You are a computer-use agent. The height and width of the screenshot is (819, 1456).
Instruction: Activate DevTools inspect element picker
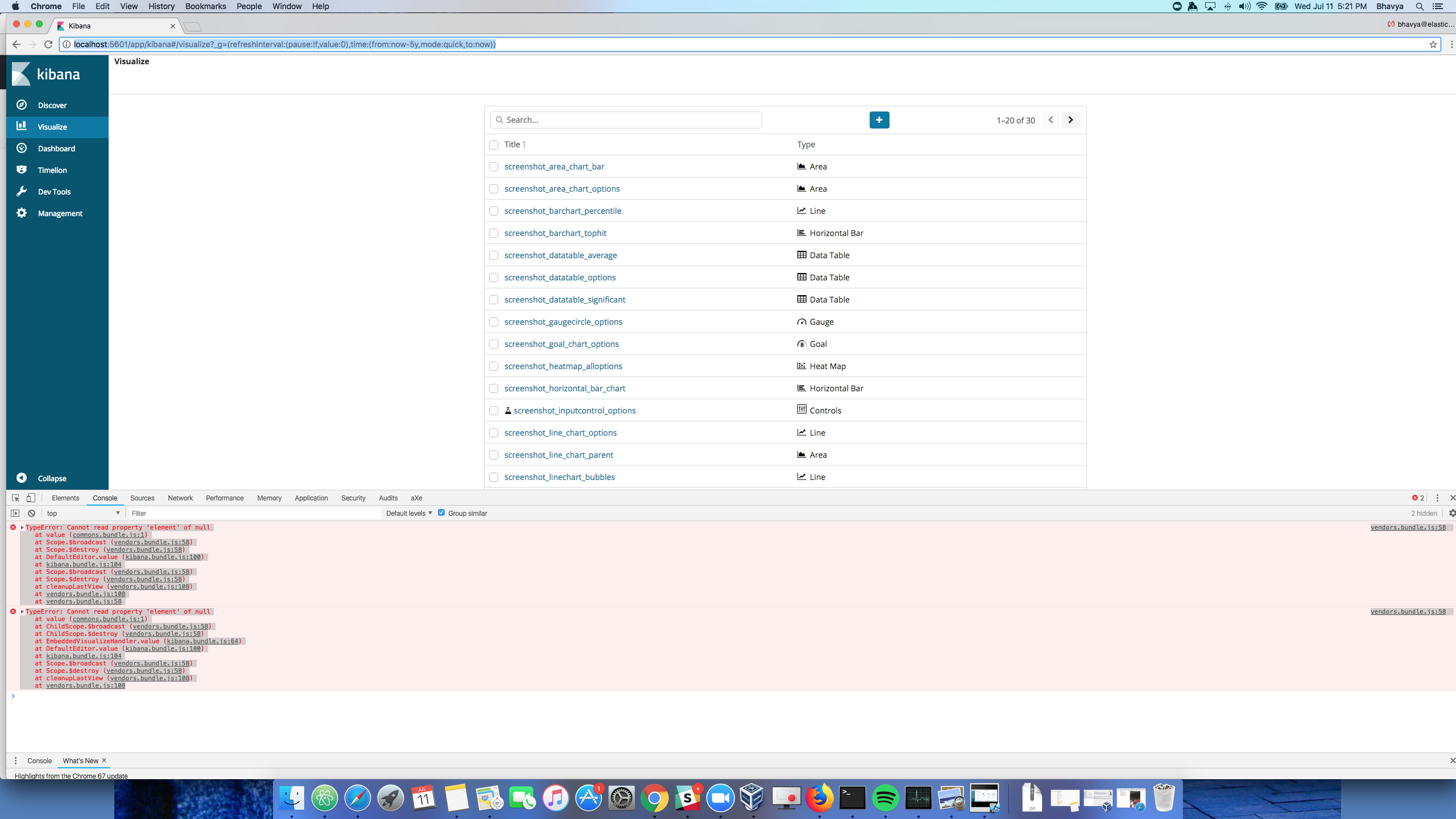pyautogui.click(x=15, y=498)
